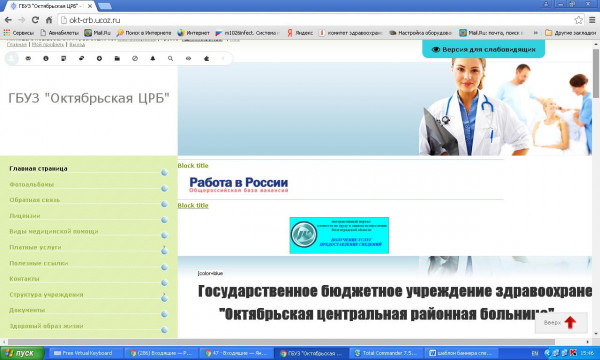This screenshot has width=600, height=360.
Task: Open the plus (add) icon in admin toolbar
Action: click(x=99, y=59)
